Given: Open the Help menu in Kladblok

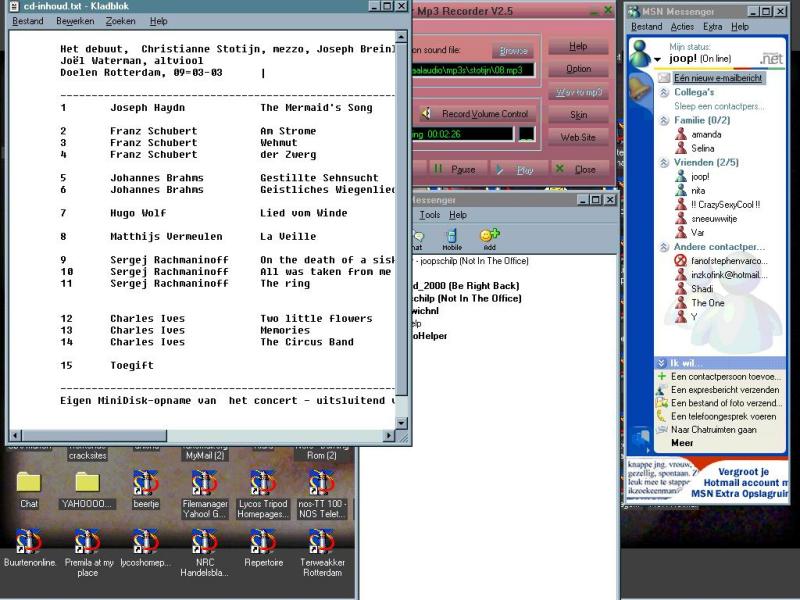Looking at the screenshot, I should coord(158,21).
